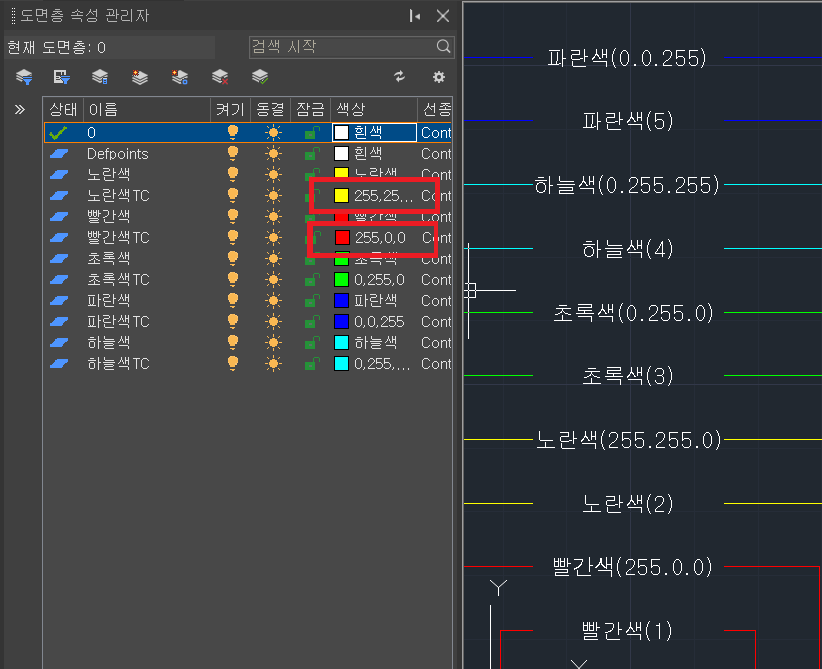The image size is (822, 669).
Task: Freeze the 초록색TC layer
Action: point(273,279)
